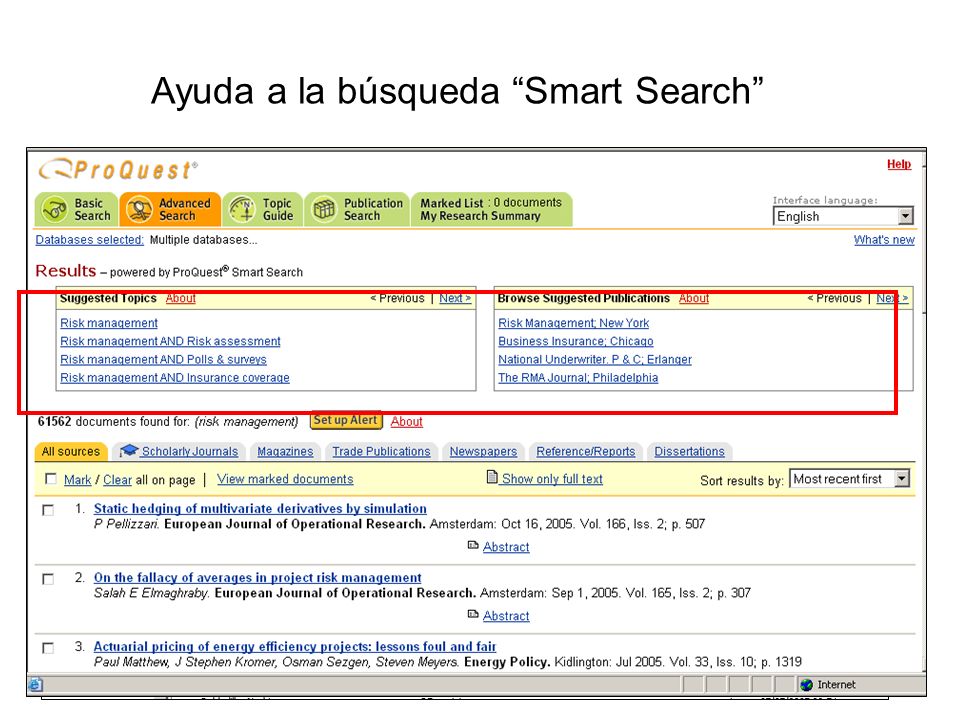Open Business Insurance; Chicago publication

(576, 341)
